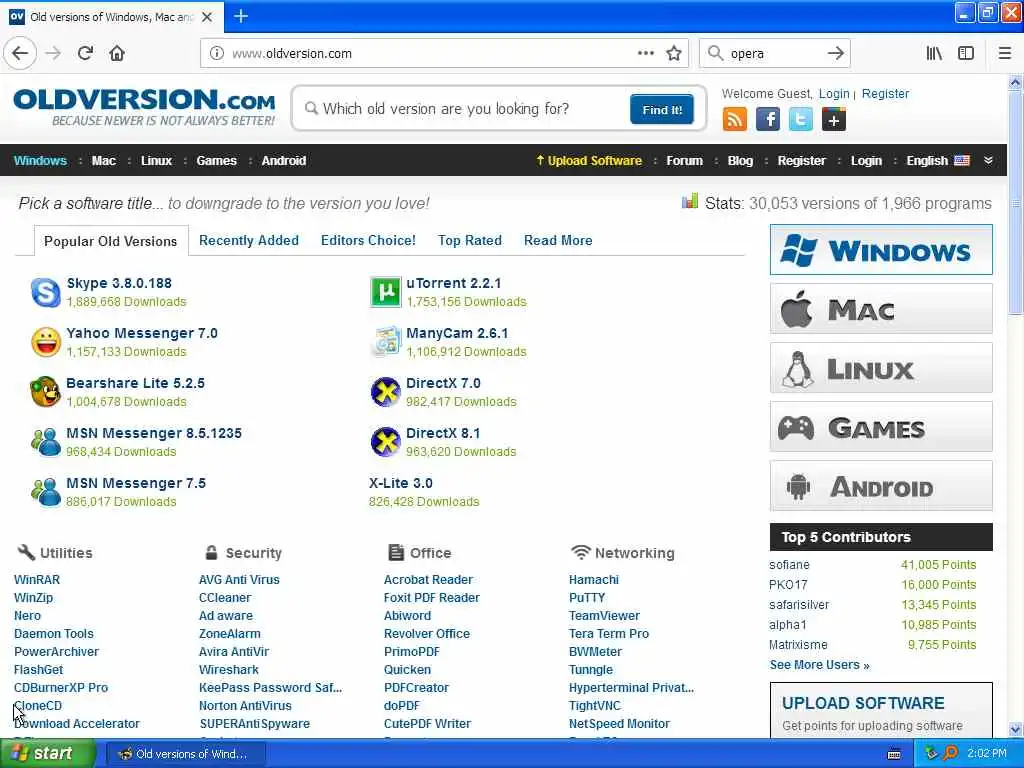Open a new tab with the plus button
Viewport: 1024px width, 768px height.
(240, 16)
